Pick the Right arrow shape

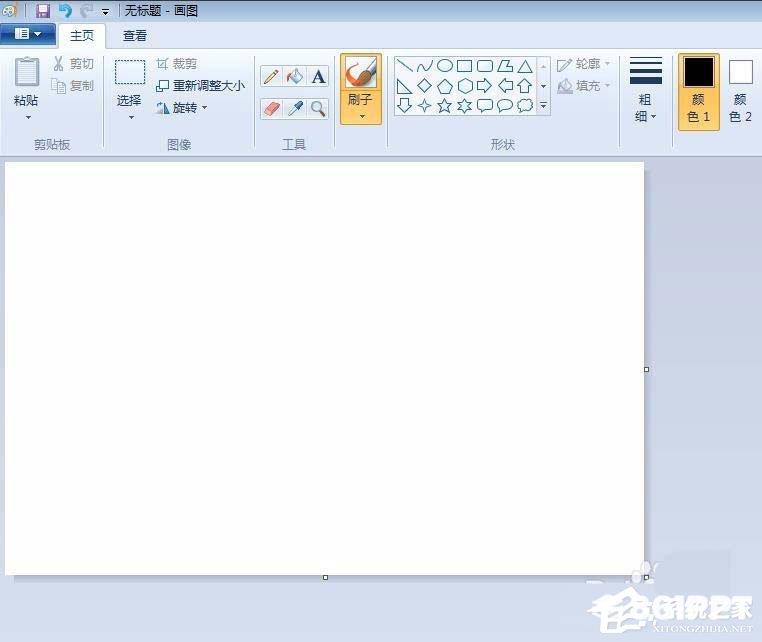point(485,86)
